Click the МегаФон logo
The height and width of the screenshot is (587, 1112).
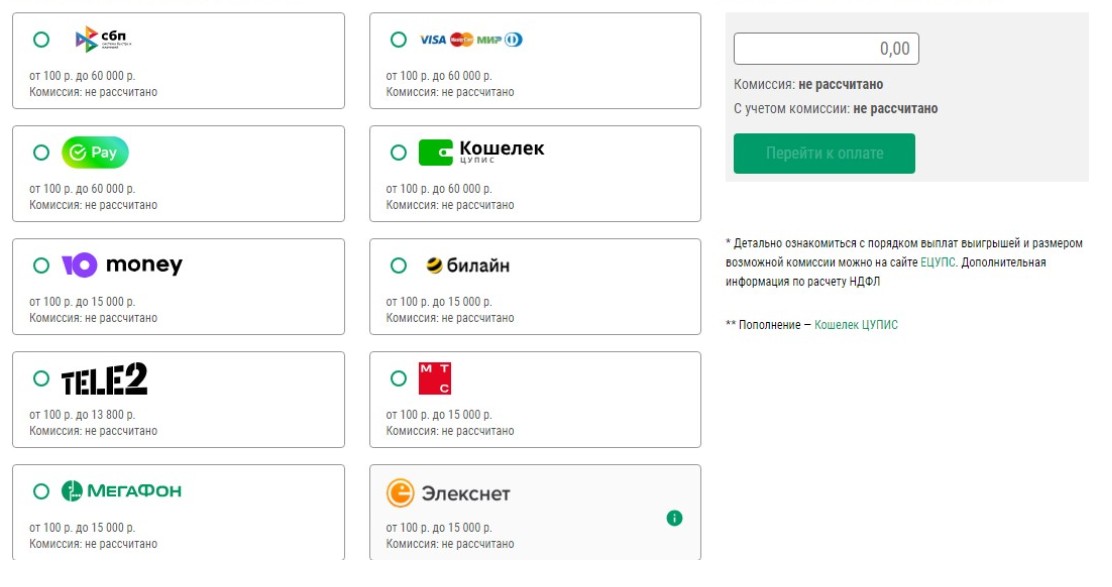tap(120, 491)
